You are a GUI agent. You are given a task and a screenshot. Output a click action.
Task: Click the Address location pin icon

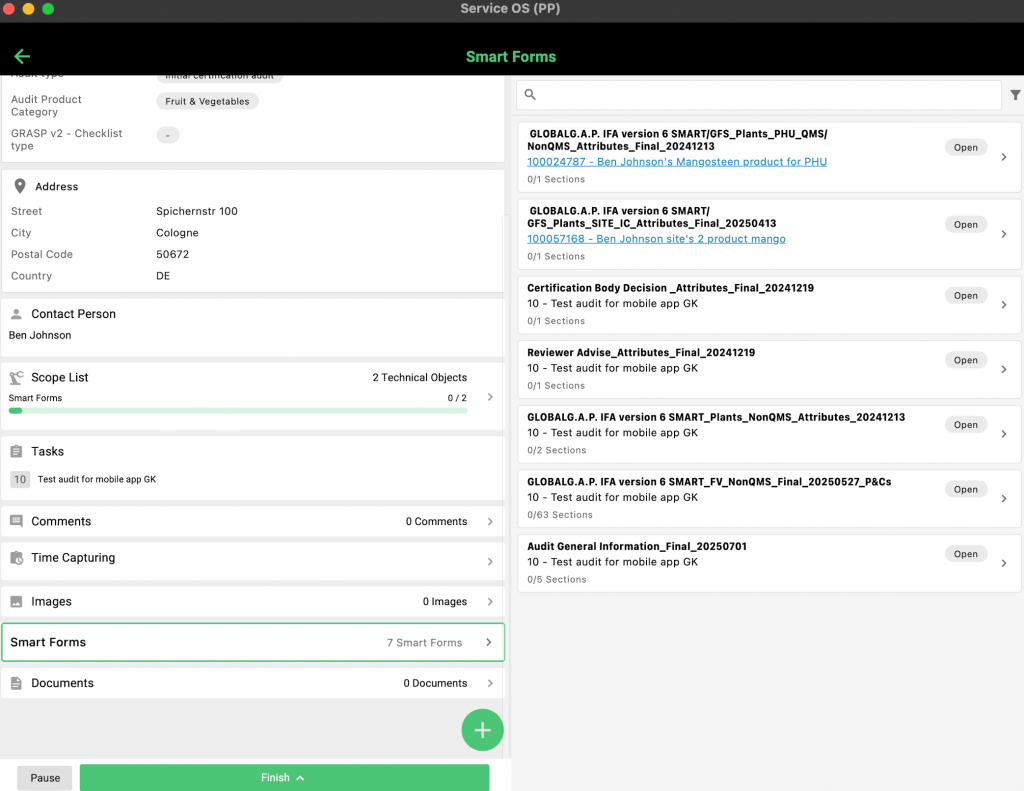[19, 187]
